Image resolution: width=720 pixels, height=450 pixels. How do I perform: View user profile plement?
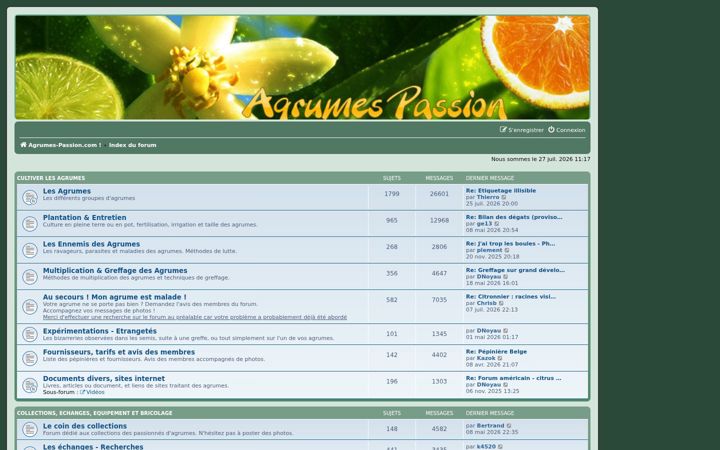[489, 251]
